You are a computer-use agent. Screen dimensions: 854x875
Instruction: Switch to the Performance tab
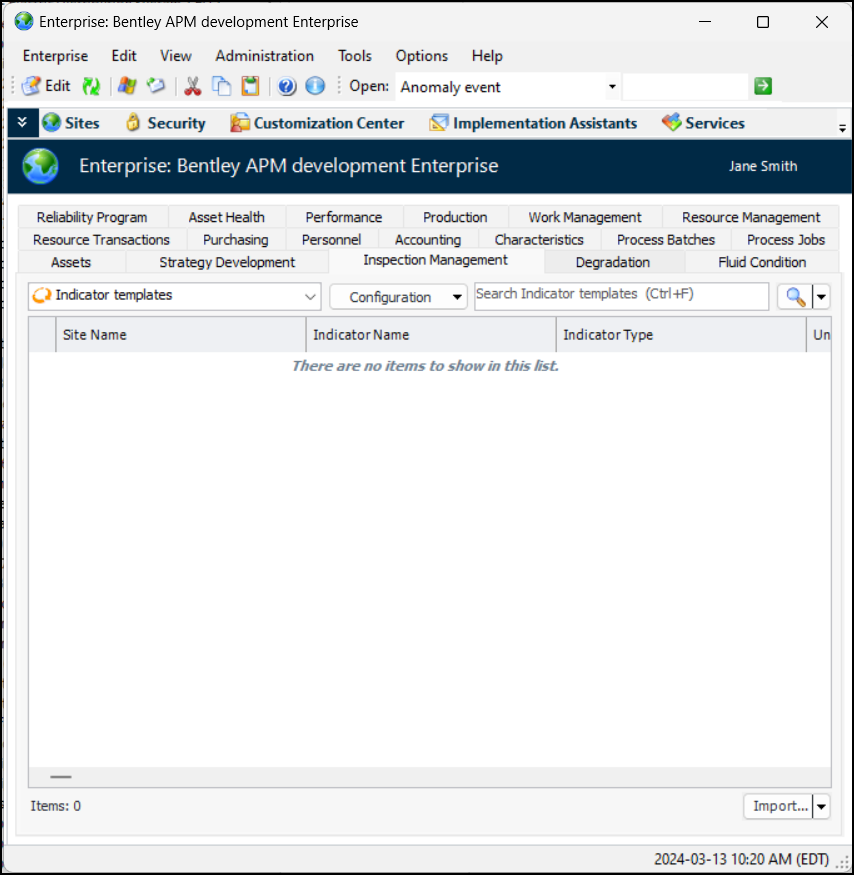[x=344, y=217]
